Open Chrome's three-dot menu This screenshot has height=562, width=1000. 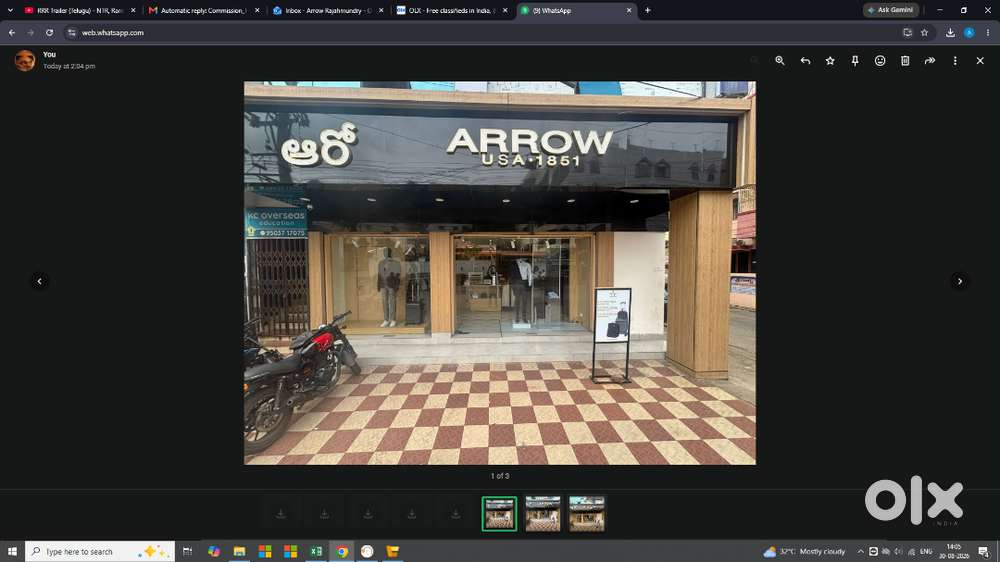point(987,33)
